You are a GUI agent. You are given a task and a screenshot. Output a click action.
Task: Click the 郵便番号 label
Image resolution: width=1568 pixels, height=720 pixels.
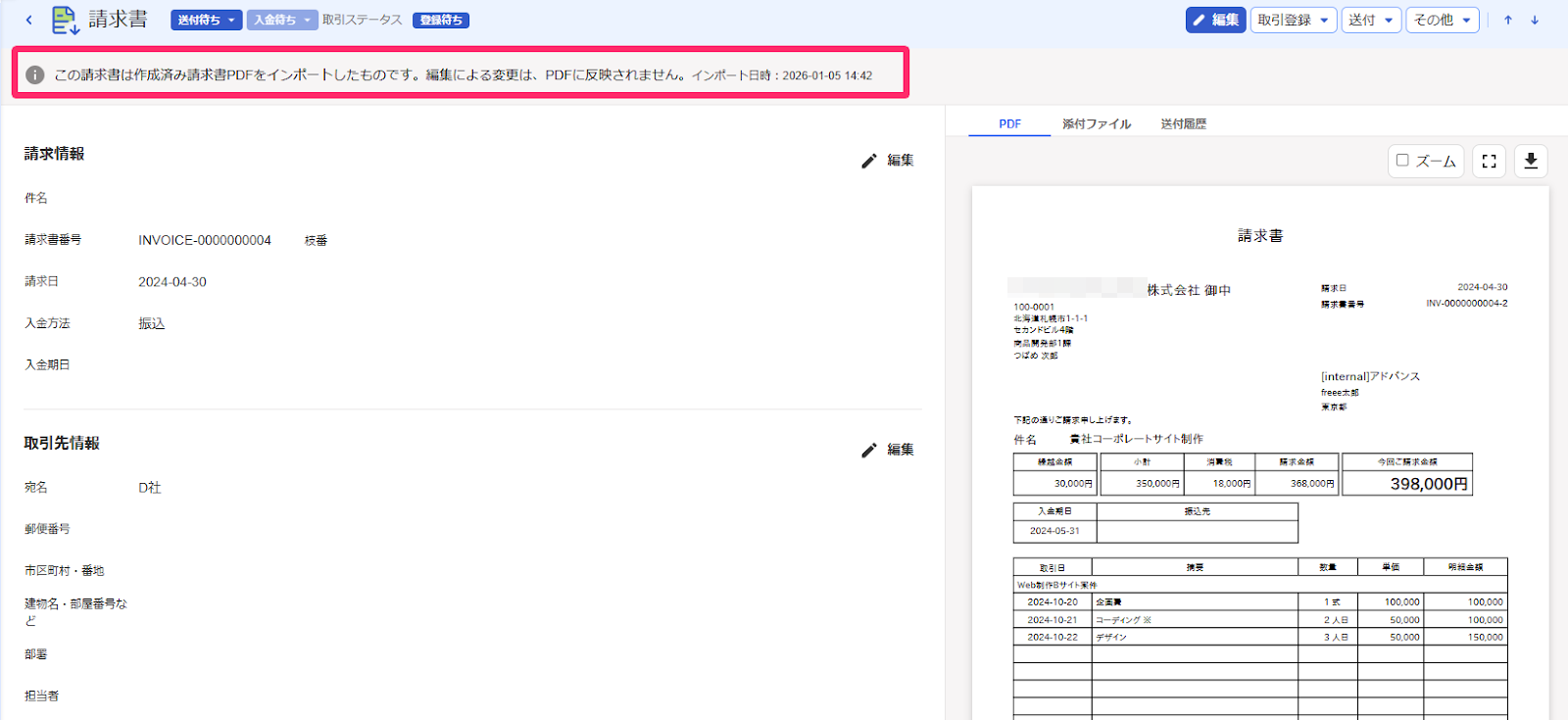click(47, 528)
